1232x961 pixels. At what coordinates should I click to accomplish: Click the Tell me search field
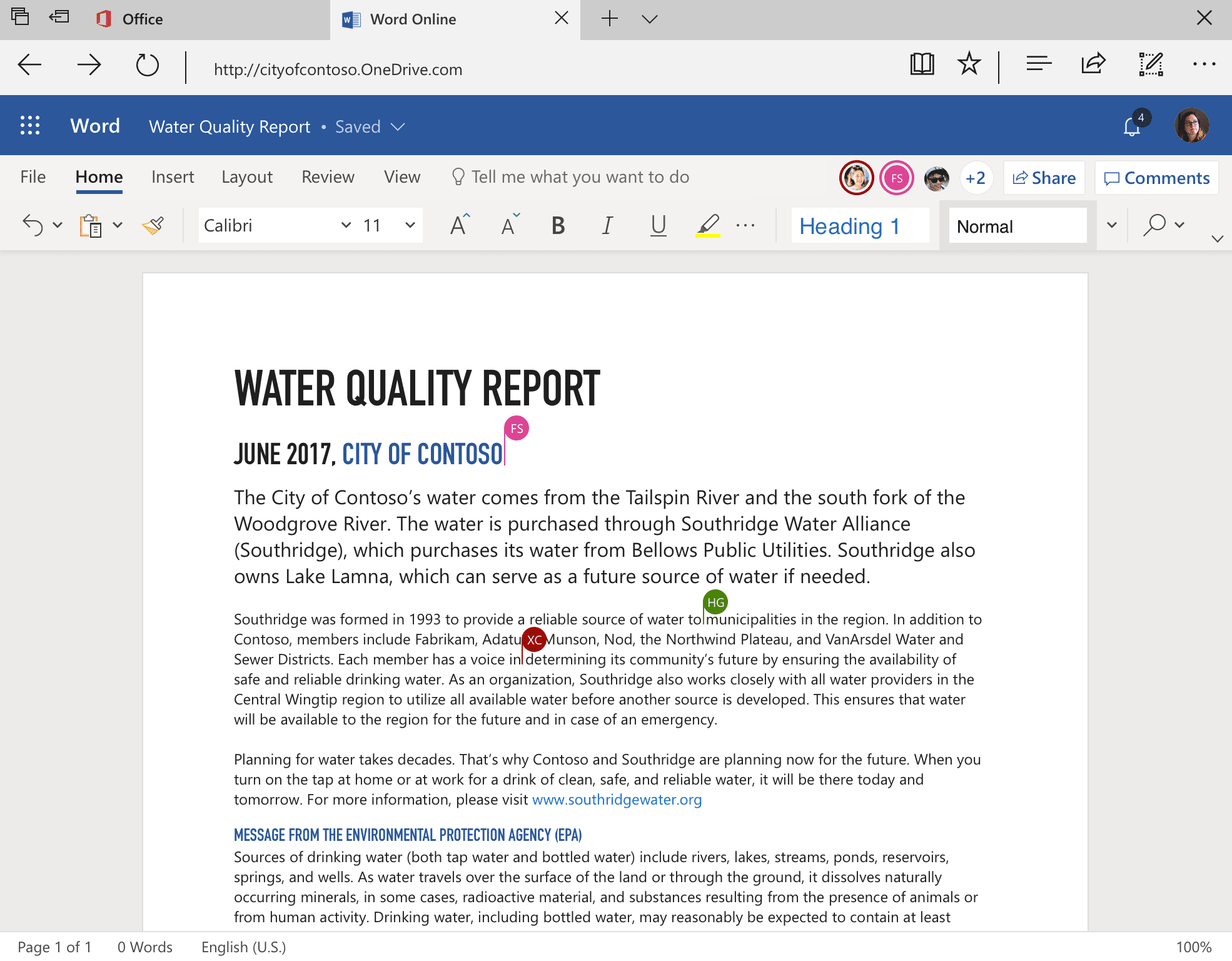pyautogui.click(x=580, y=177)
